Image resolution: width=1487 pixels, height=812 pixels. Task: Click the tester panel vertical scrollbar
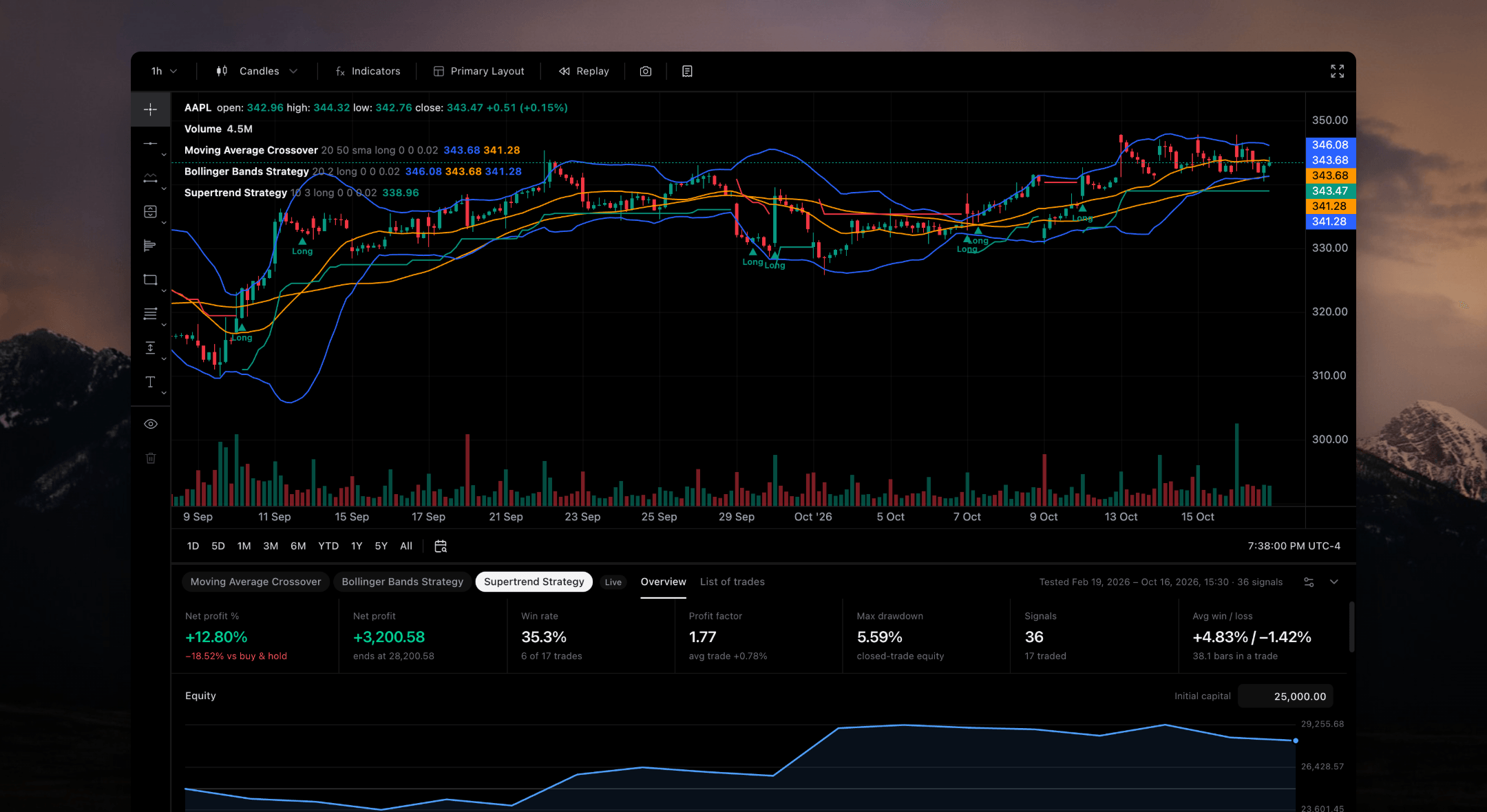pos(1351,627)
